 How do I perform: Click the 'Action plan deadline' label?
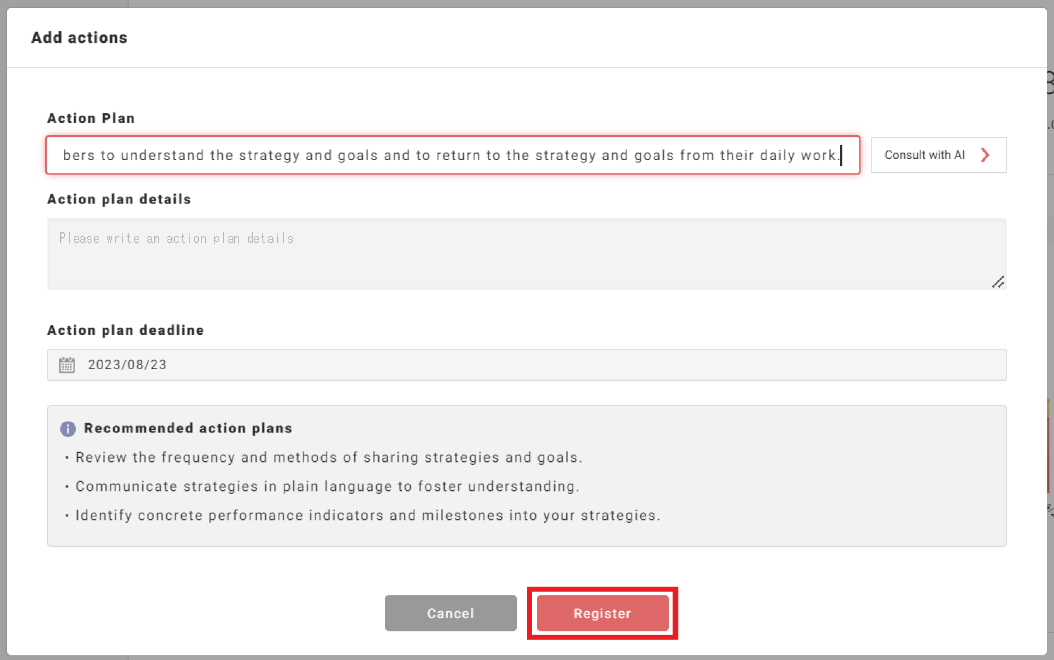click(125, 330)
